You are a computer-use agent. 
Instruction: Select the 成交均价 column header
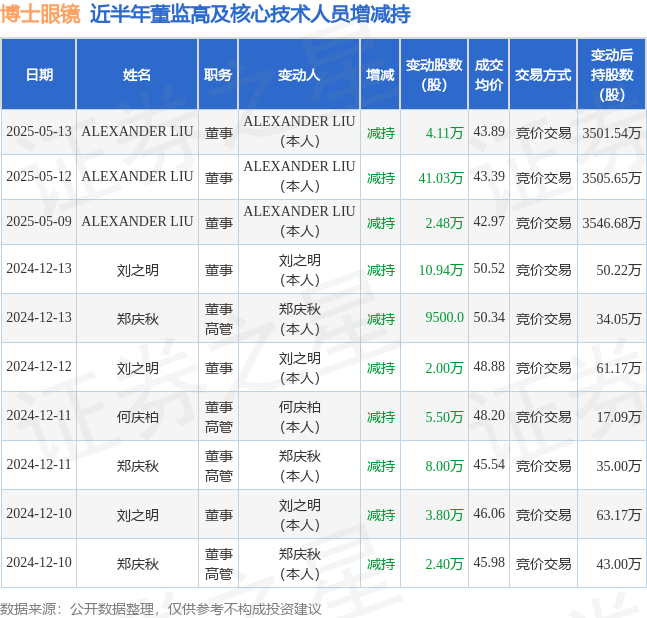pyautogui.click(x=489, y=75)
